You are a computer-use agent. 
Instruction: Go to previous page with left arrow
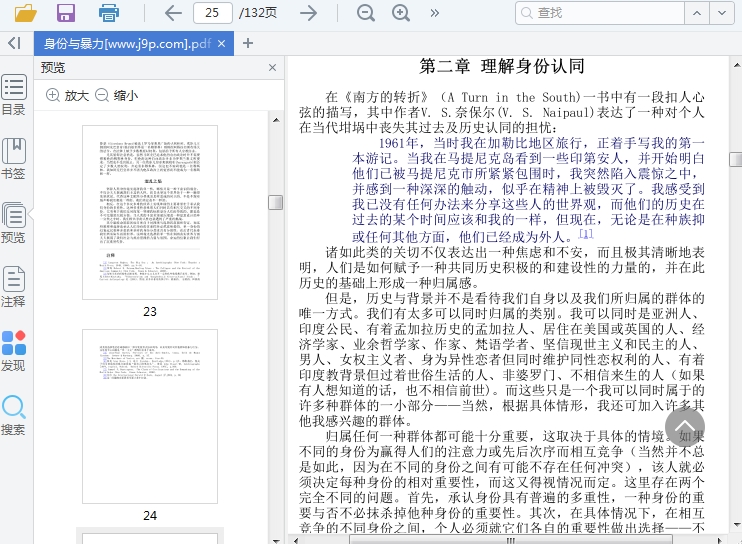(172, 13)
